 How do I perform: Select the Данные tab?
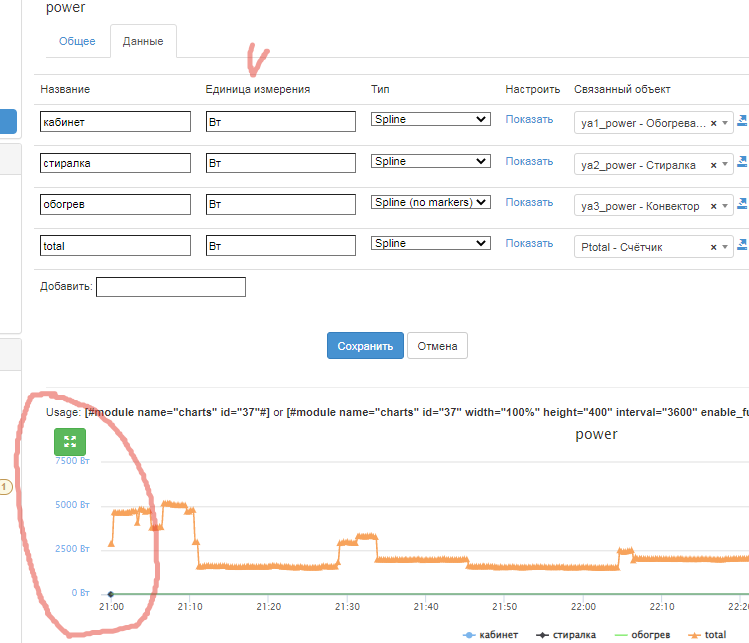[x=143, y=42]
